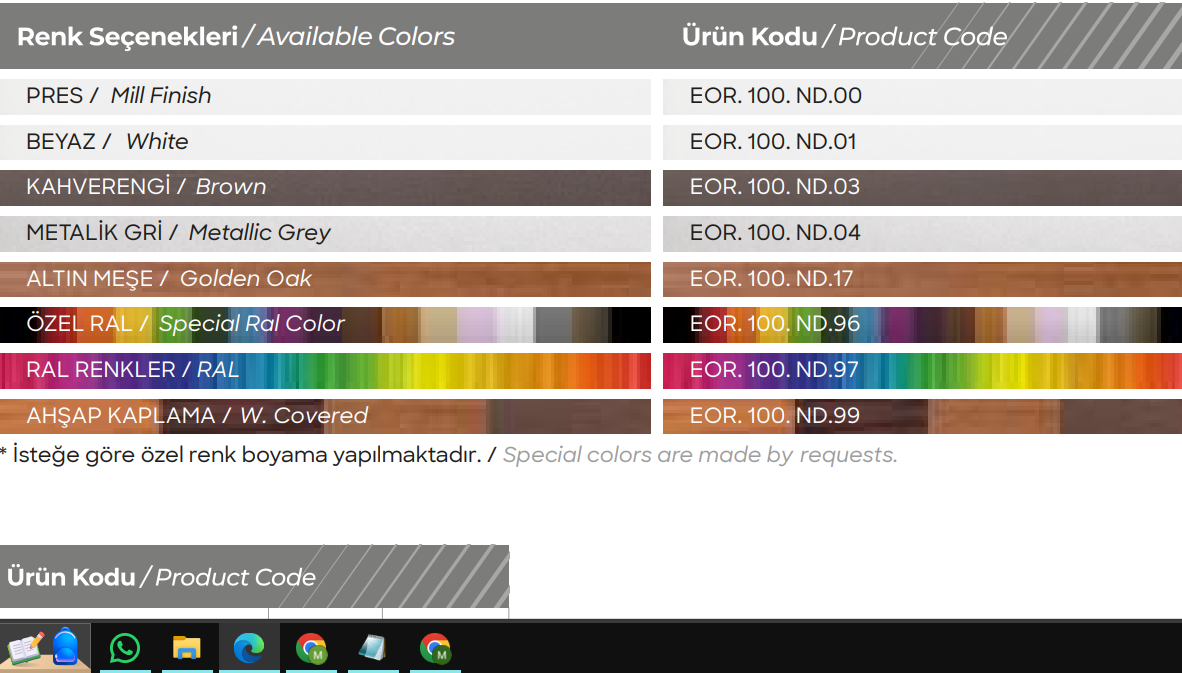1182x673 pixels.
Task: Open WhatsApp from the taskbar
Action: pos(125,648)
